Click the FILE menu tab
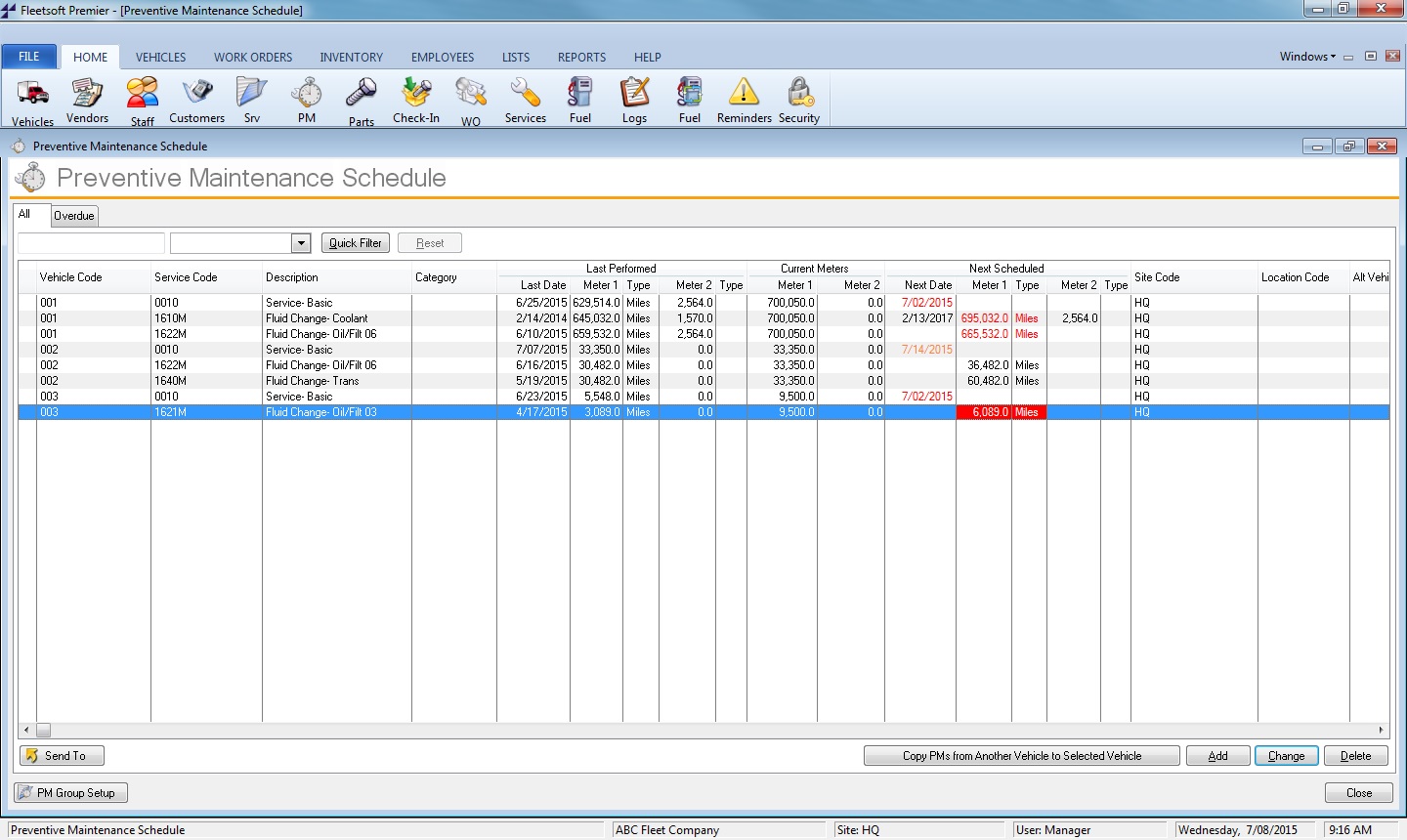The image size is (1407, 840). [x=29, y=57]
